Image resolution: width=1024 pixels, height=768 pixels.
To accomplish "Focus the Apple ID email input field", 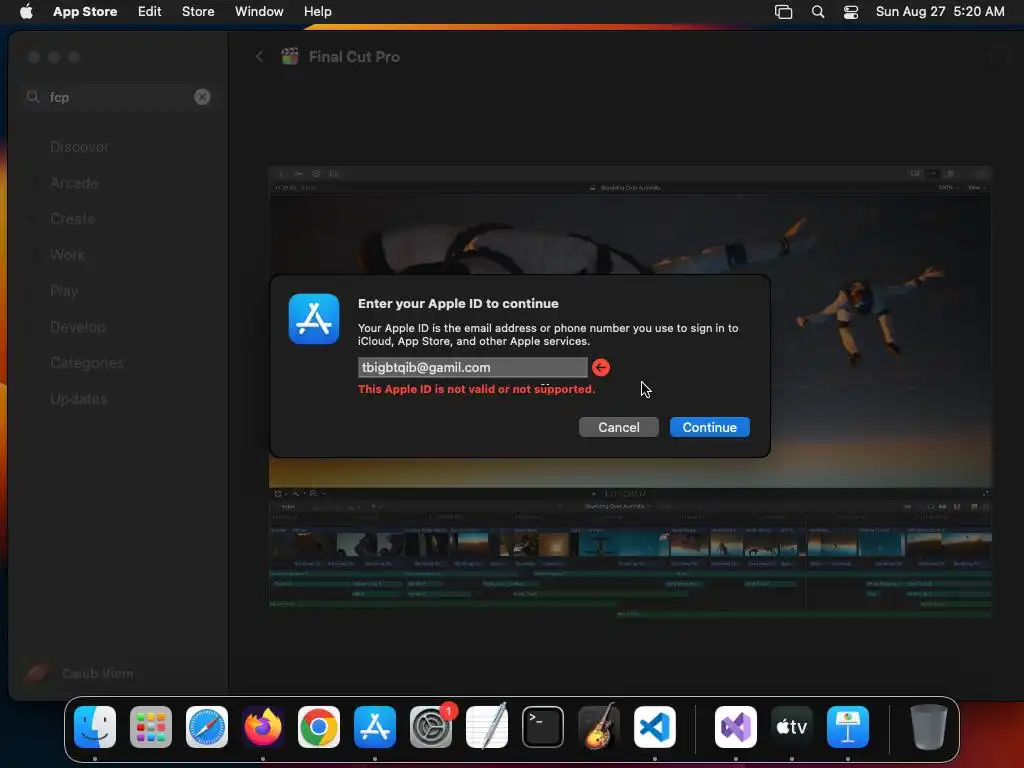I will [x=472, y=367].
